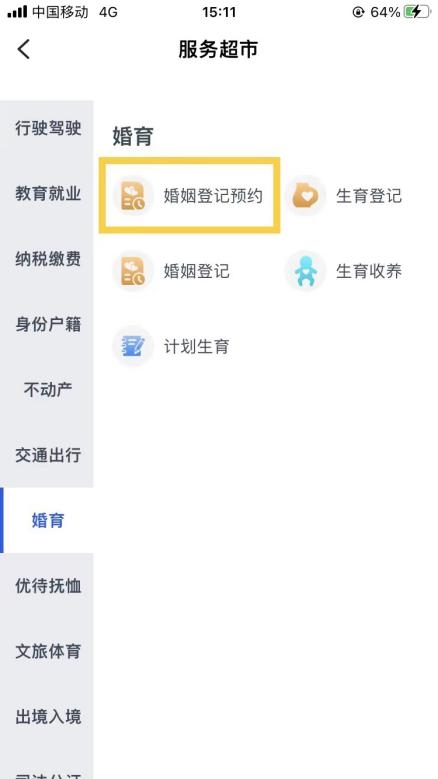The height and width of the screenshot is (779, 438).
Task: Tap the back arrow icon
Action: 23,49
